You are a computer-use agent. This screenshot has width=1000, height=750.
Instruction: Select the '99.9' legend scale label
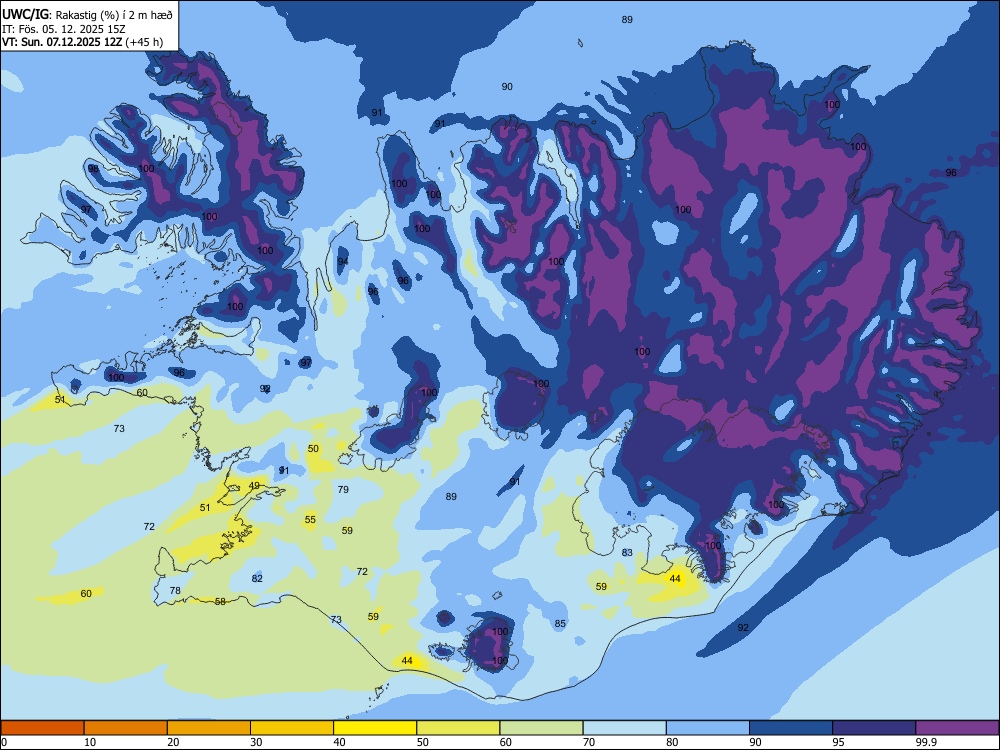pos(926,742)
